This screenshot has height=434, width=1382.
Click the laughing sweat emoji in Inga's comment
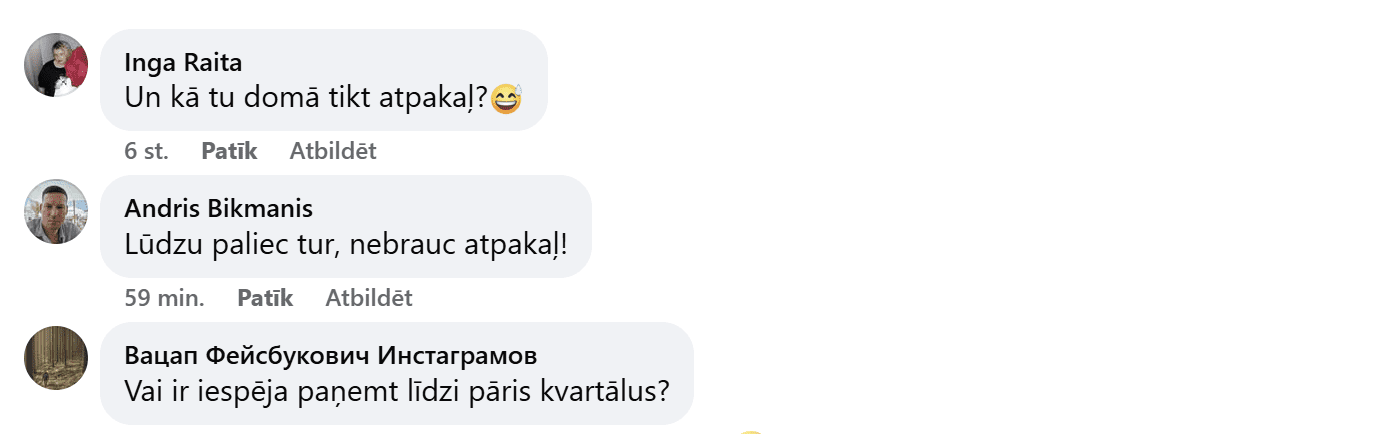click(x=508, y=99)
